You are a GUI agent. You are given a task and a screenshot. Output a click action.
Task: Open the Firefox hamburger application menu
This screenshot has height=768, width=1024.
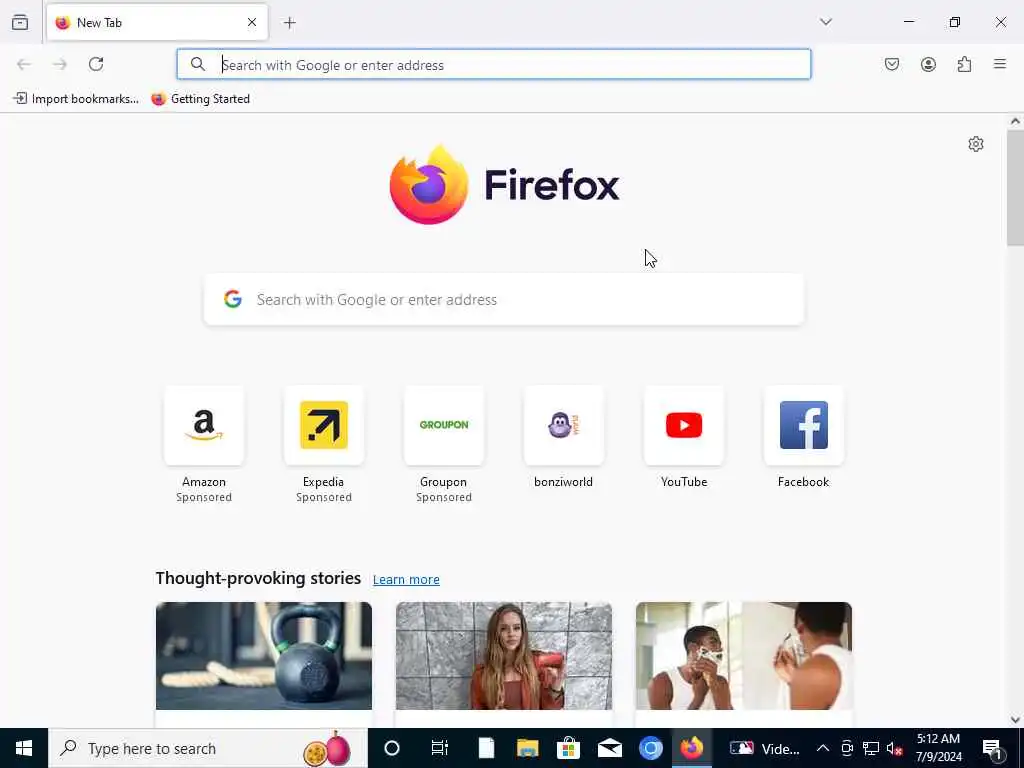click(1000, 64)
